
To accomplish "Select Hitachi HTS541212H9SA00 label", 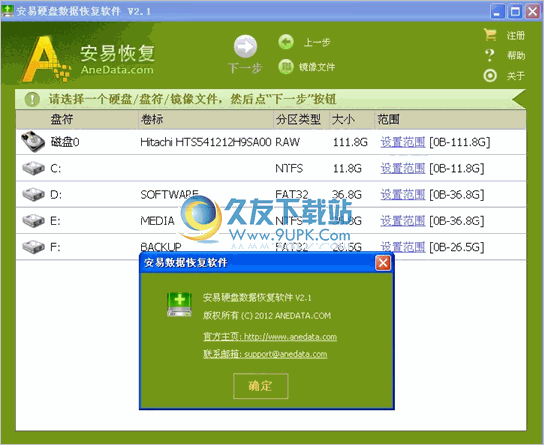I will coord(205,142).
